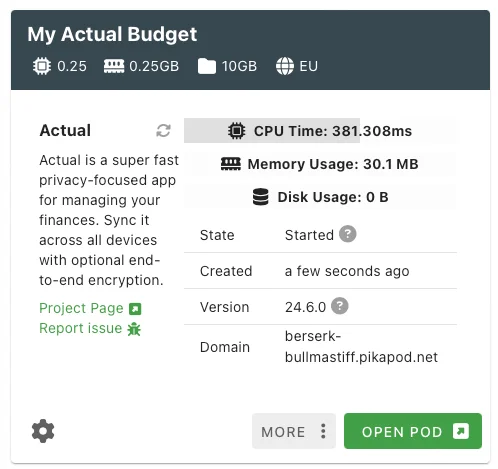Click the bug icon beside Report issue
Viewport: 498px width, 469px height.
point(134,329)
